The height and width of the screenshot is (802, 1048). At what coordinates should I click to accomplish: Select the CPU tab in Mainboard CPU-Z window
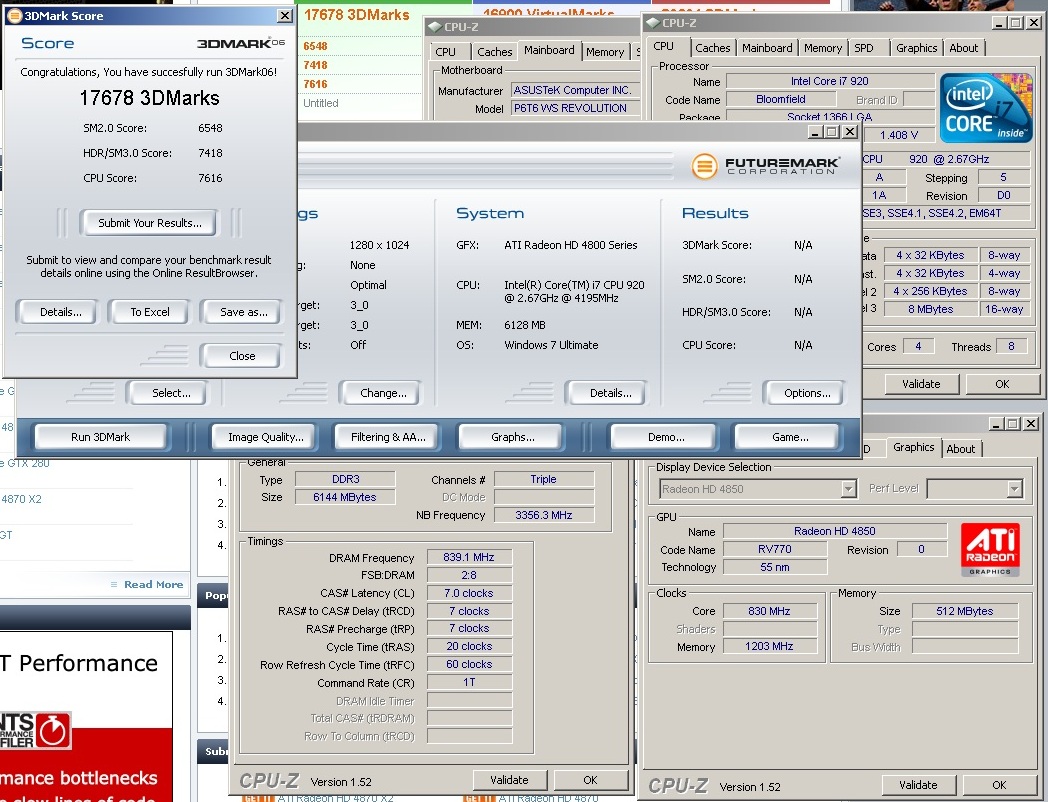pos(445,51)
